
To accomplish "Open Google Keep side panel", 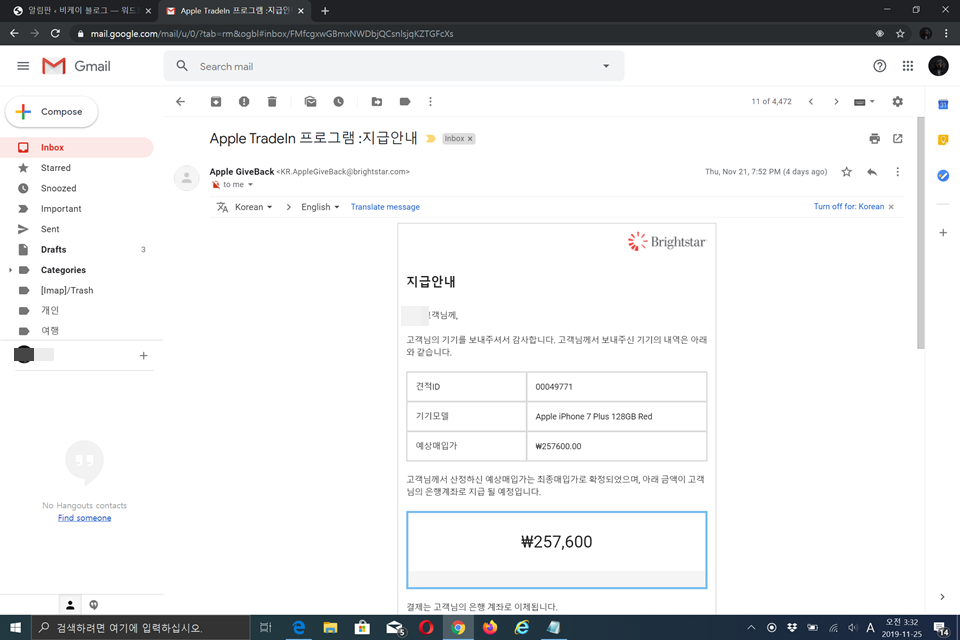I will (x=943, y=140).
